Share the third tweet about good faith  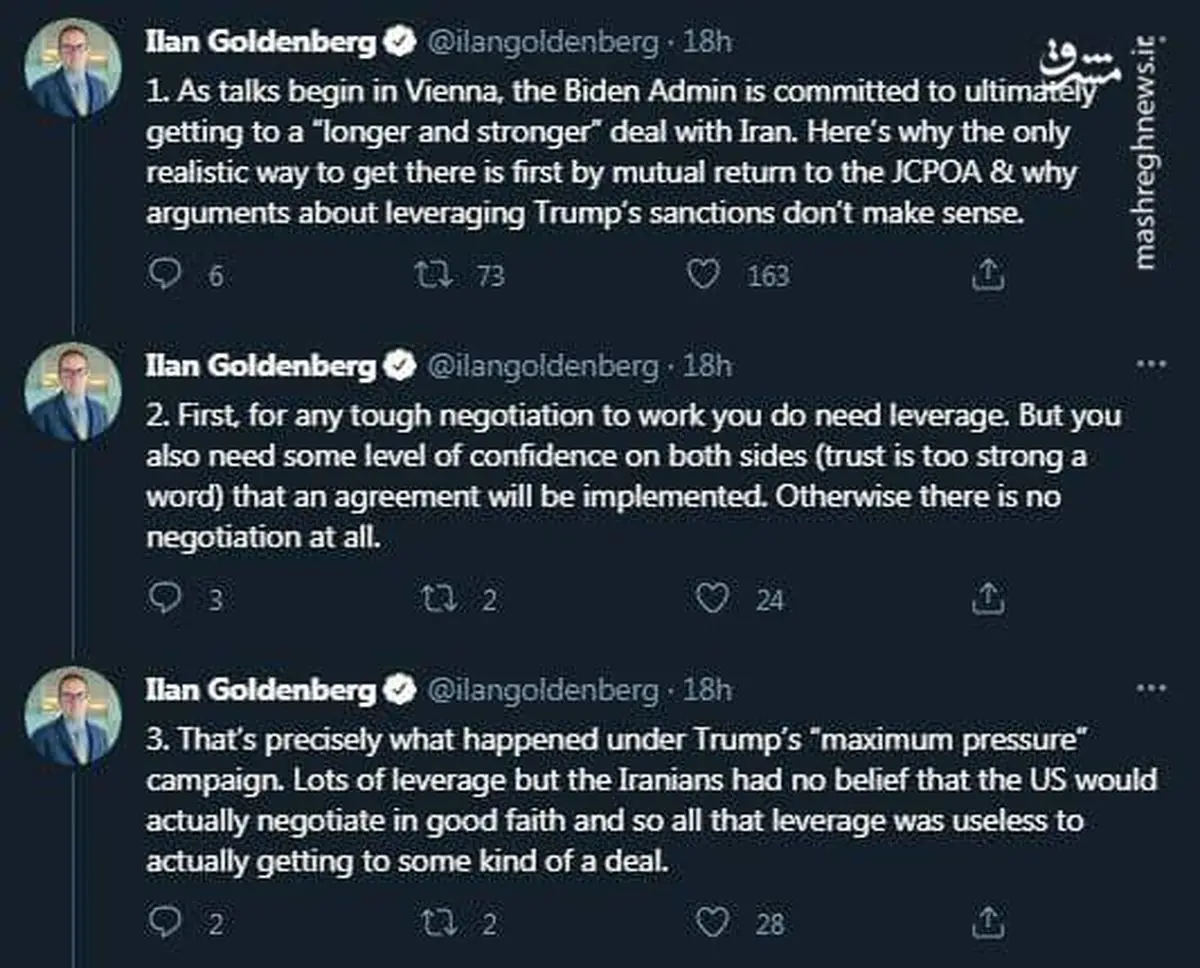[987, 921]
